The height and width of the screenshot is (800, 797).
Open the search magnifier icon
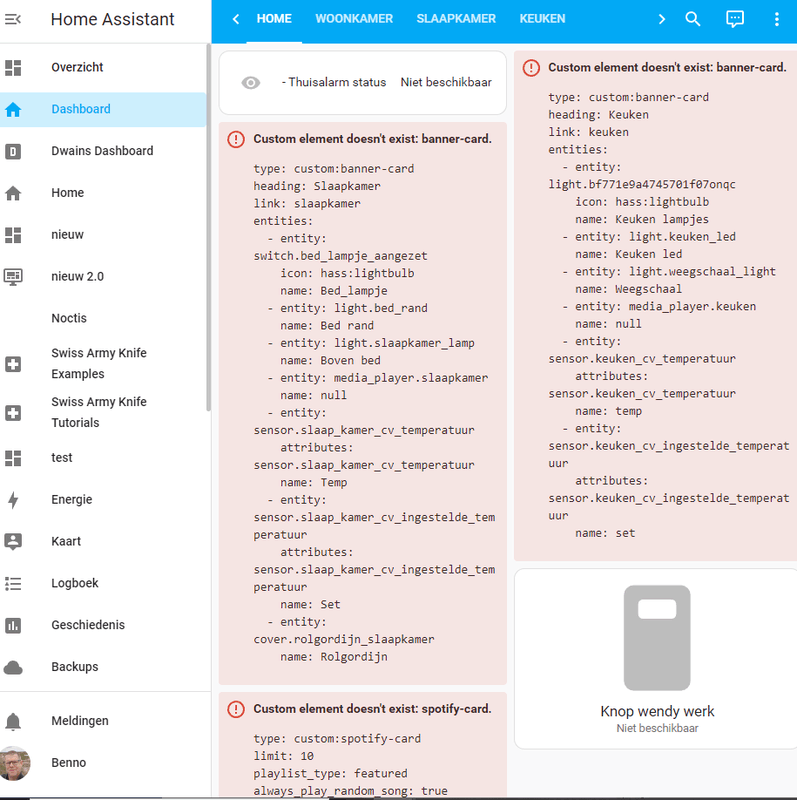(693, 19)
